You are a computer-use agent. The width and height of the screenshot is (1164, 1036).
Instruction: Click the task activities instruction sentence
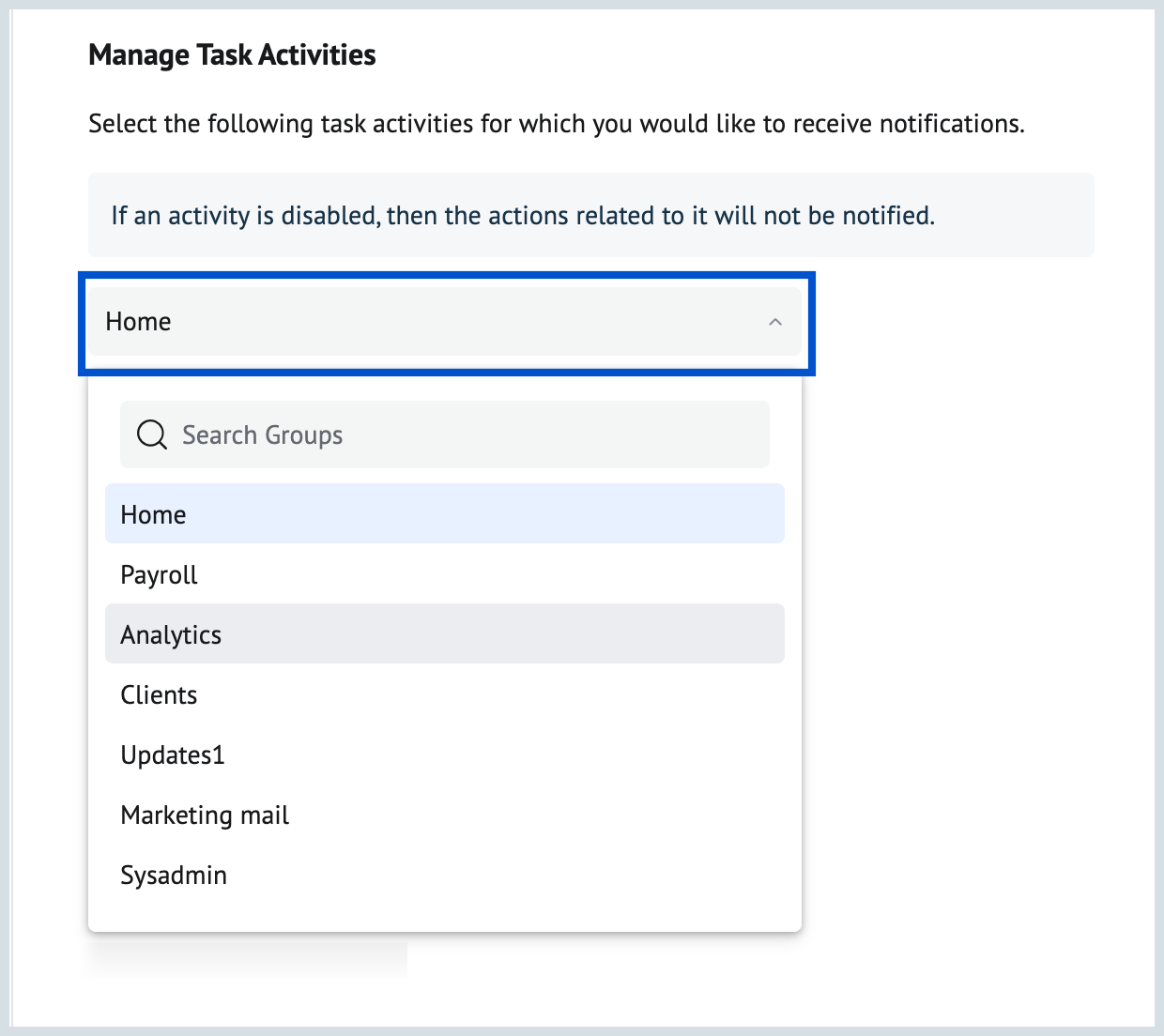tap(556, 124)
